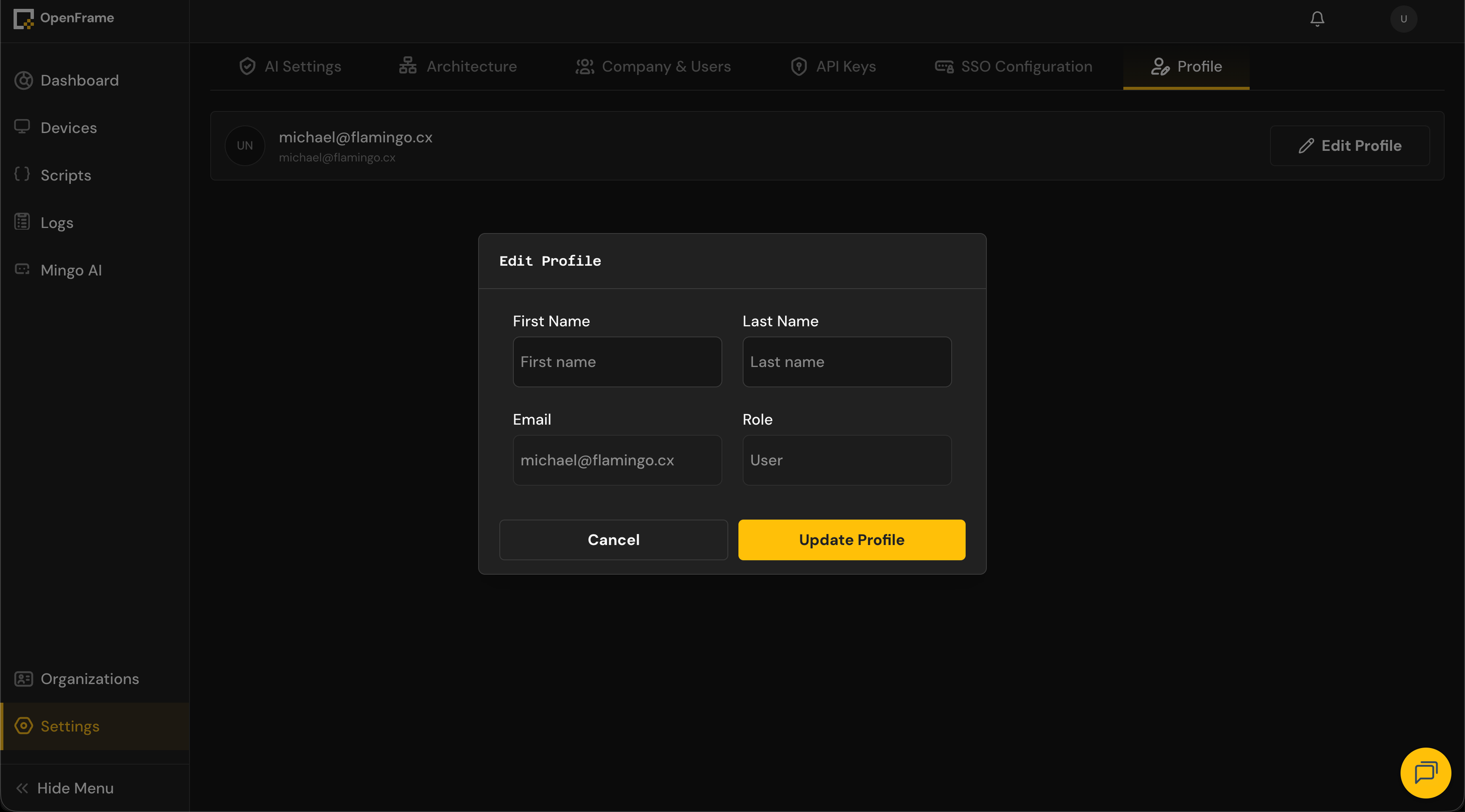Open the notifications bell
This screenshot has width=1465, height=812.
click(x=1317, y=19)
